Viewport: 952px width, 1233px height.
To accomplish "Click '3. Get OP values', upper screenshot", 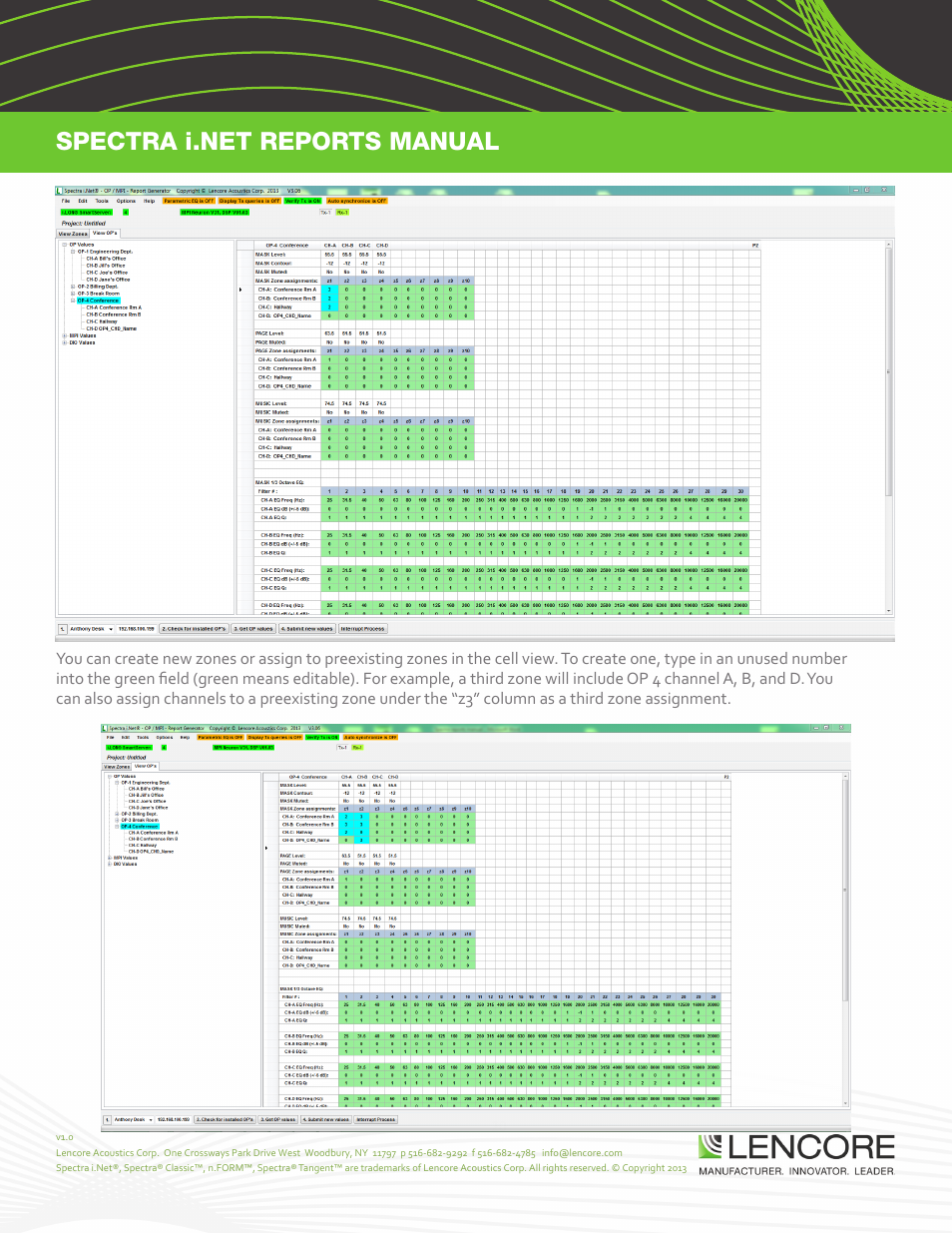I will click(x=253, y=629).
